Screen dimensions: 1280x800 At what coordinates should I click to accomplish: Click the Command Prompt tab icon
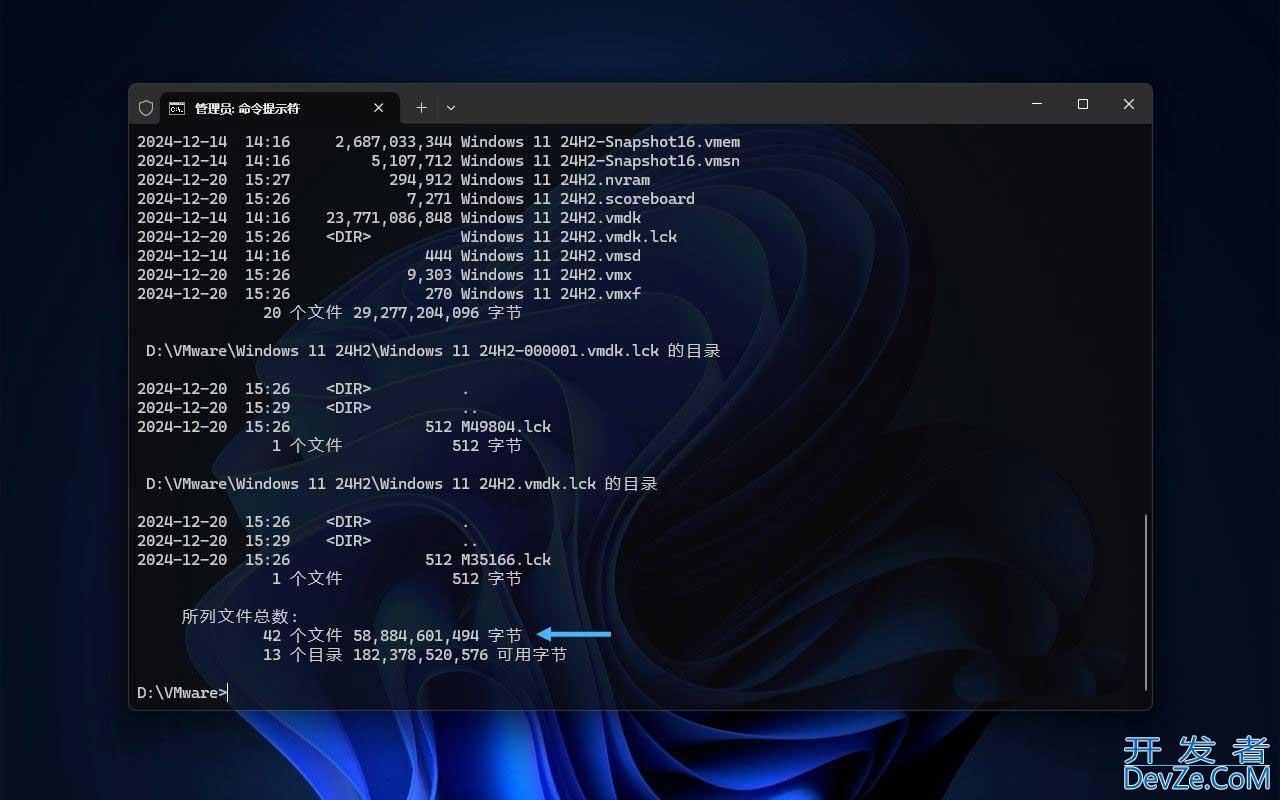(177, 108)
